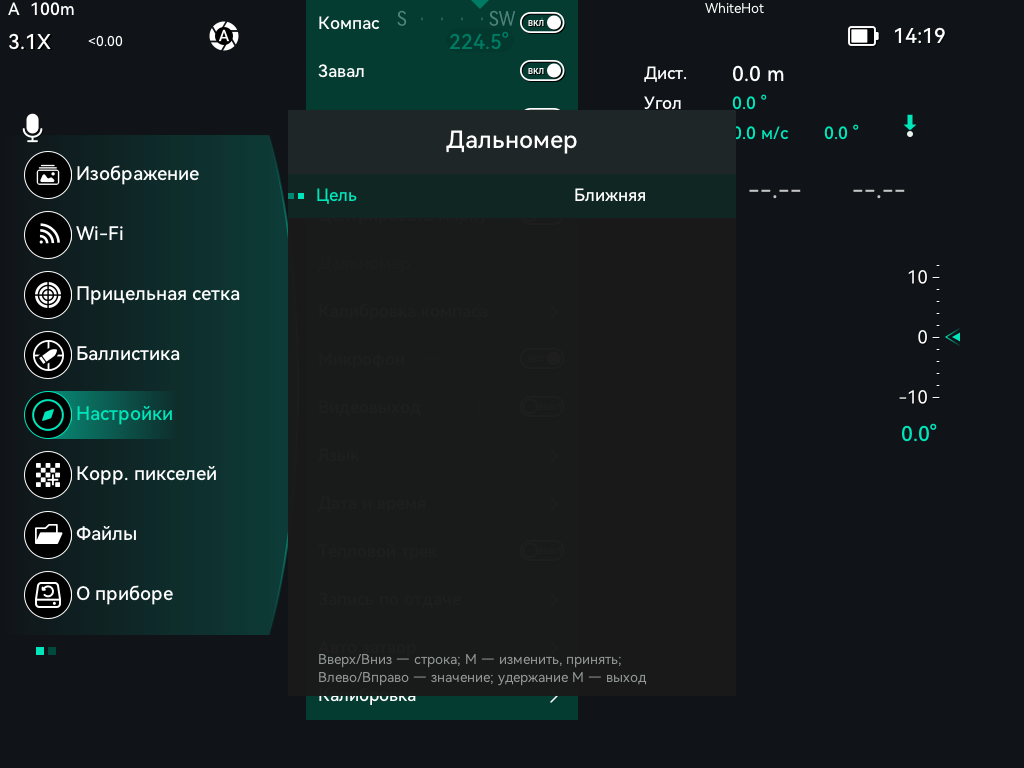The height and width of the screenshot is (768, 1024).
Task: Turn off the Завал switch
Action: (x=542, y=71)
